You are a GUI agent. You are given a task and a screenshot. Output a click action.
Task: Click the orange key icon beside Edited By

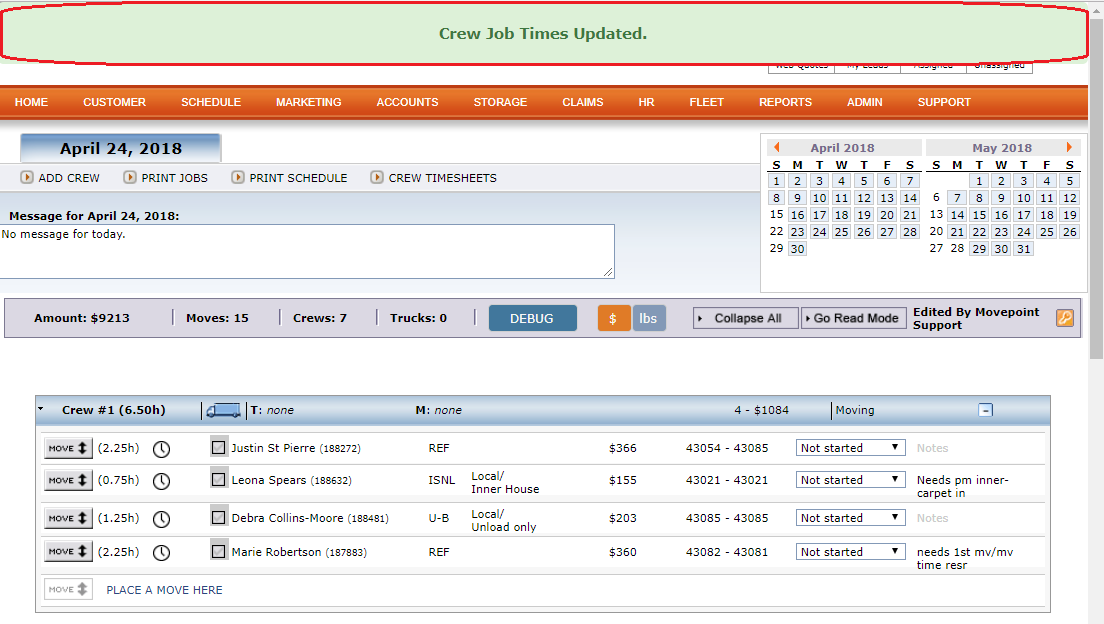tap(1065, 318)
